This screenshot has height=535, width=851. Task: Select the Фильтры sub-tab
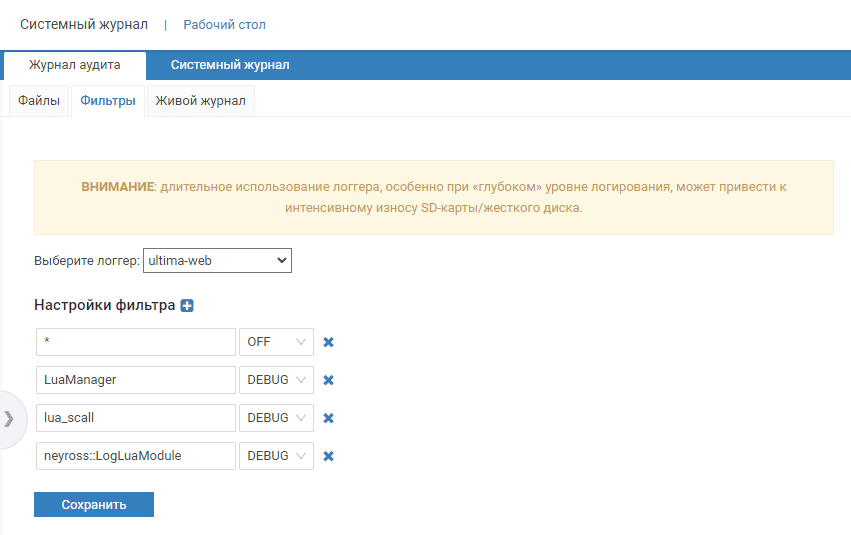click(x=108, y=101)
